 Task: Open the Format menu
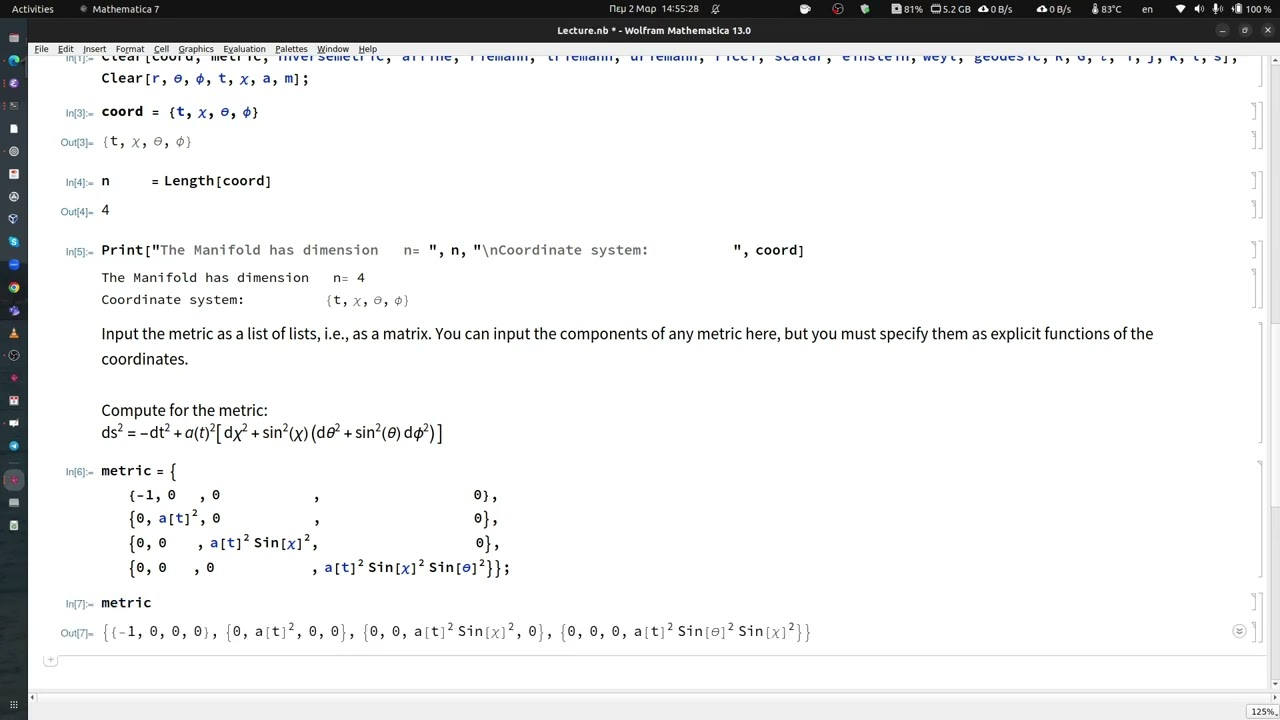pyautogui.click(x=129, y=49)
